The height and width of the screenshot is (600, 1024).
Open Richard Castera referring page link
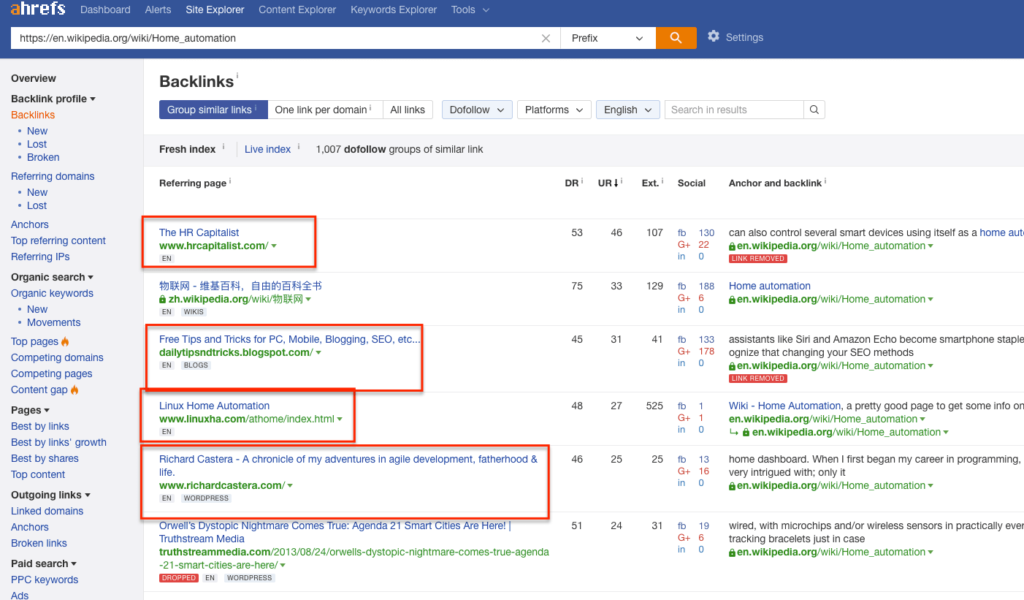point(348,466)
